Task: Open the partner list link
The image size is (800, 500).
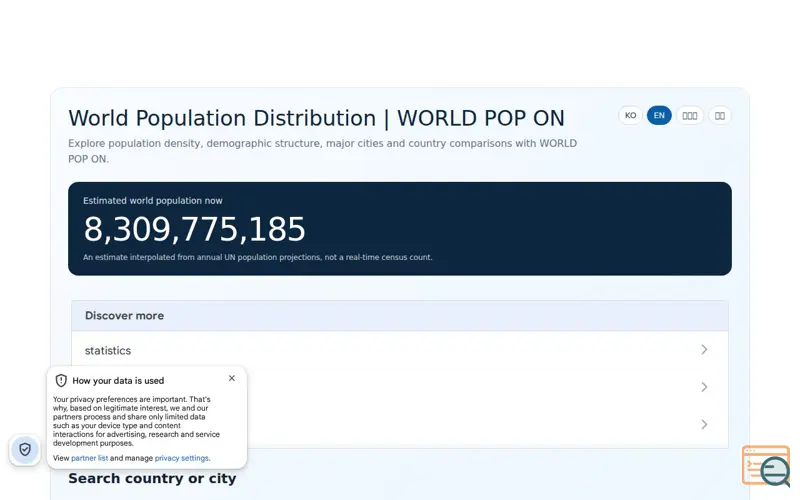Action: [x=89, y=458]
